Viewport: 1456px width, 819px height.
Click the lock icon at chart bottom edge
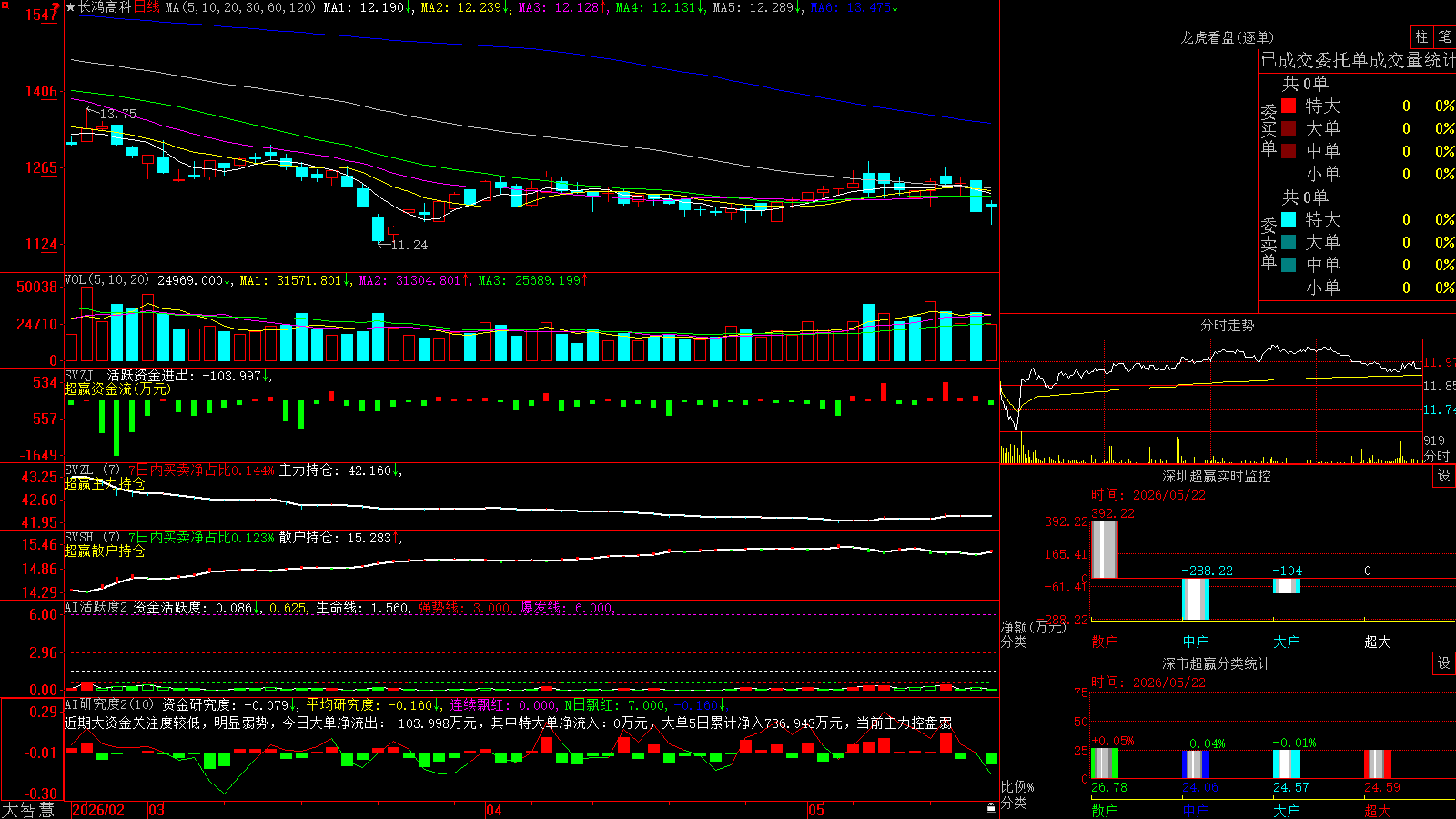pos(991,808)
